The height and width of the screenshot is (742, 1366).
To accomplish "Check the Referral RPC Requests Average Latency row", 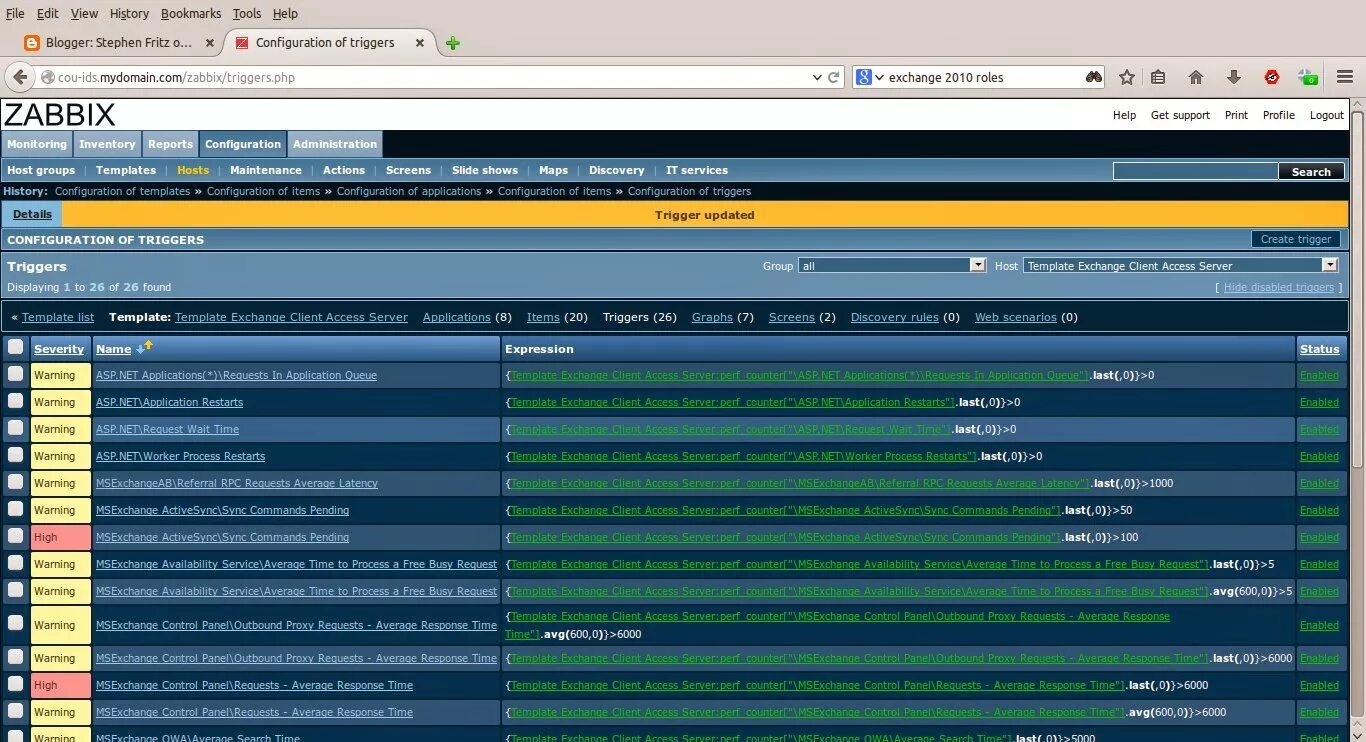I will tap(15, 482).
